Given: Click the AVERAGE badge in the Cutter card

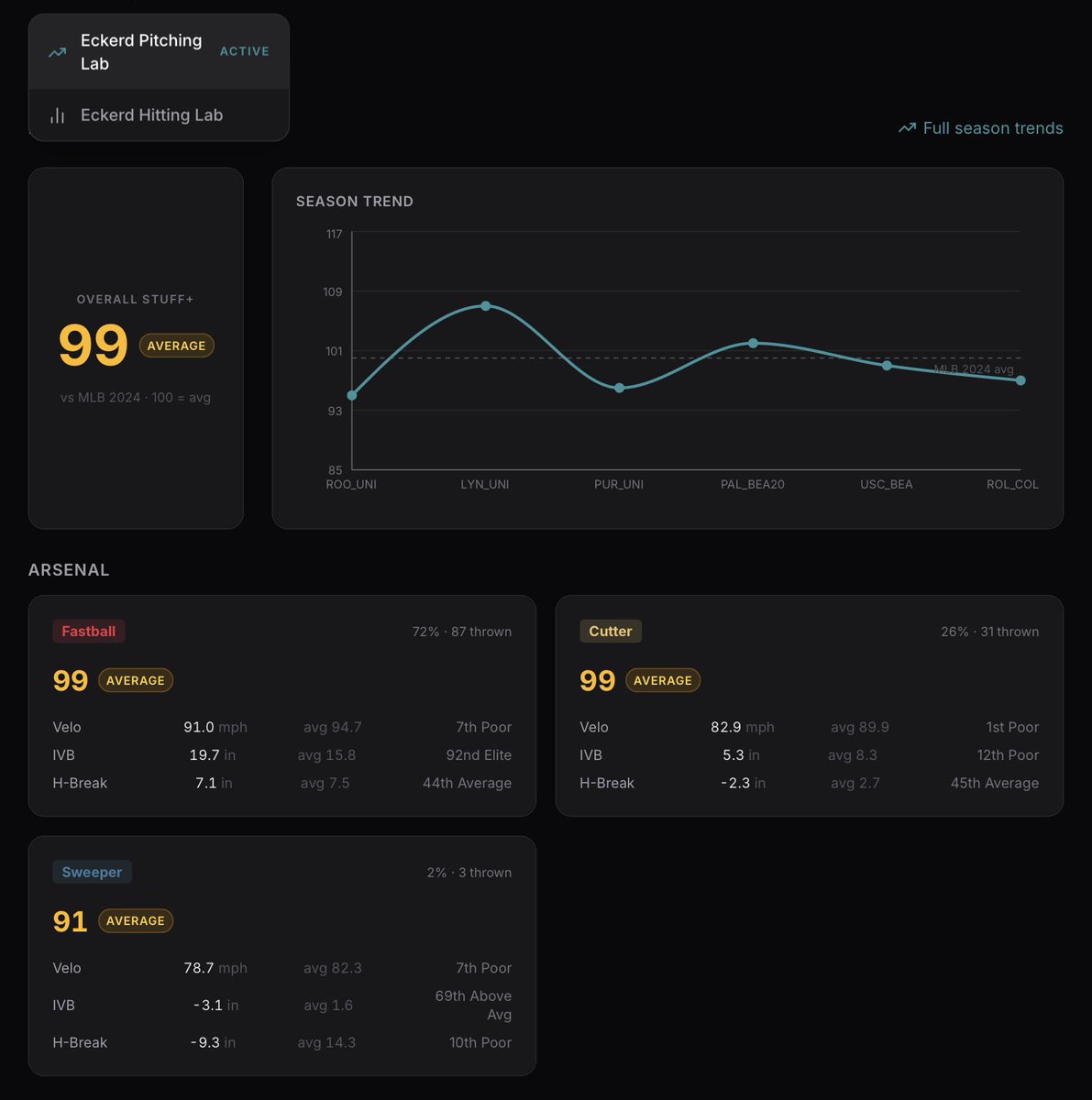Looking at the screenshot, I should click(x=663, y=680).
